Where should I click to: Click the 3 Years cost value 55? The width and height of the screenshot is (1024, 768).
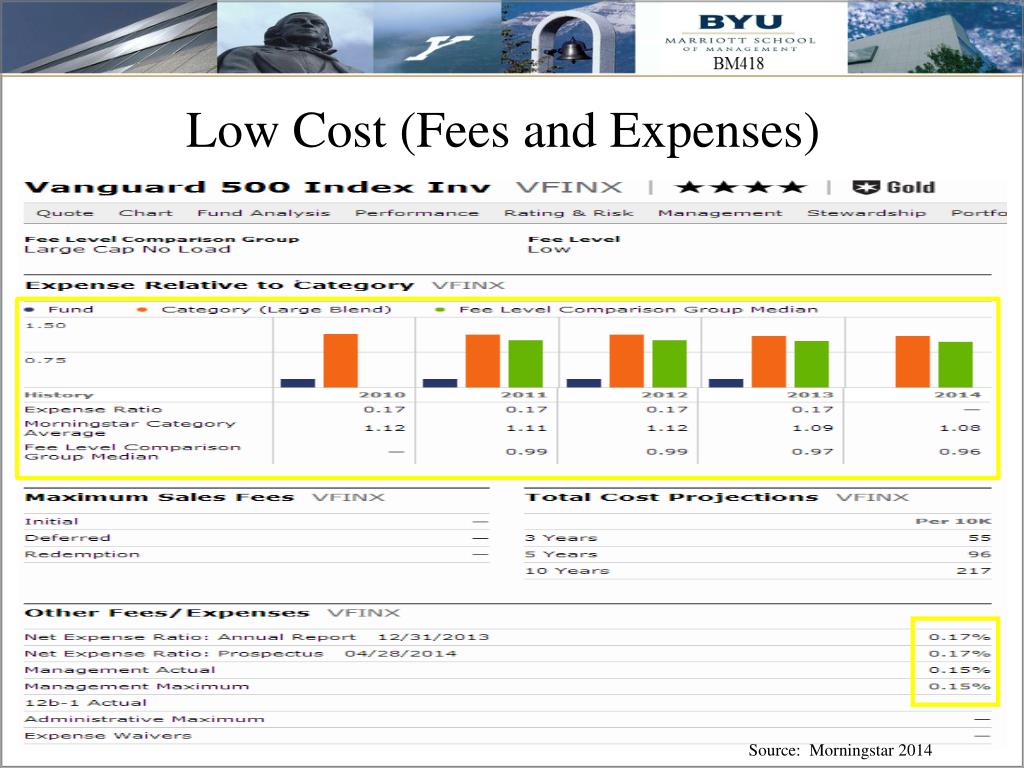click(980, 537)
